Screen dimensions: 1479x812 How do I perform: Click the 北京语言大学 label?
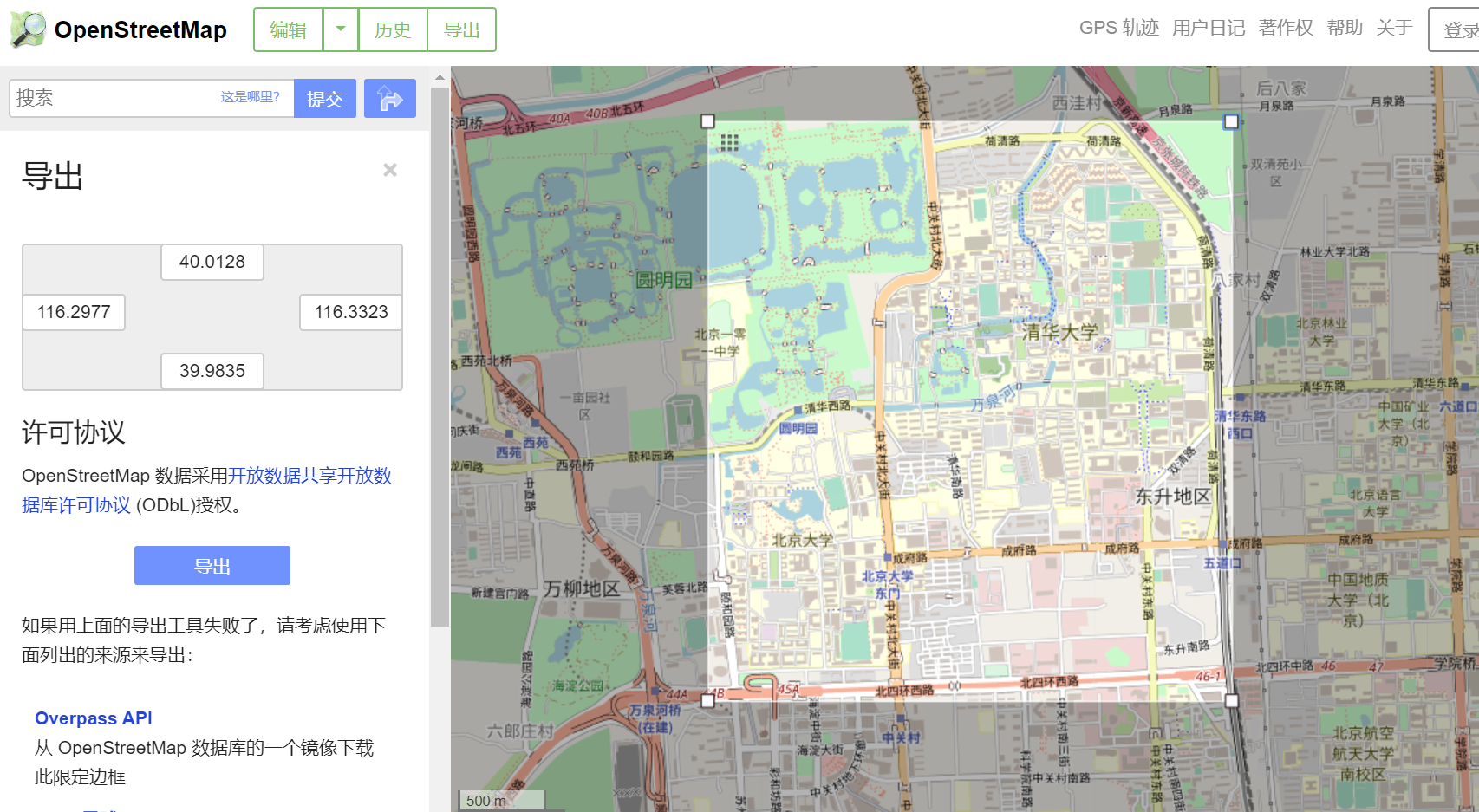pos(1375,503)
